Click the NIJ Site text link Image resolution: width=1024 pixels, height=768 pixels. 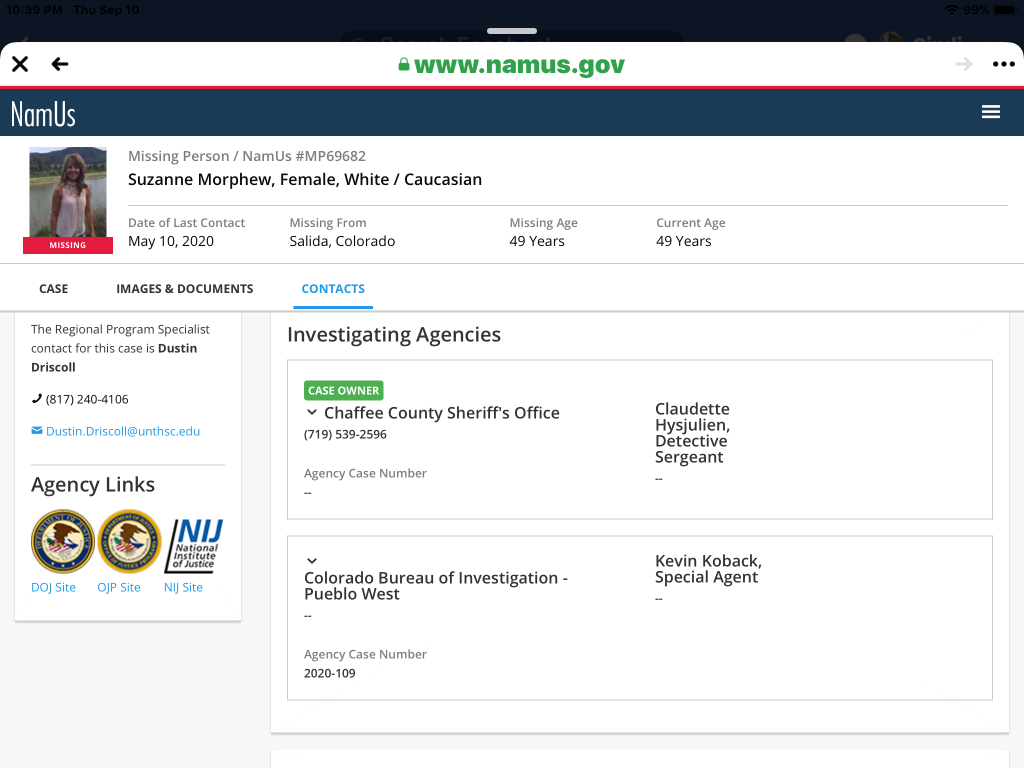coord(183,587)
